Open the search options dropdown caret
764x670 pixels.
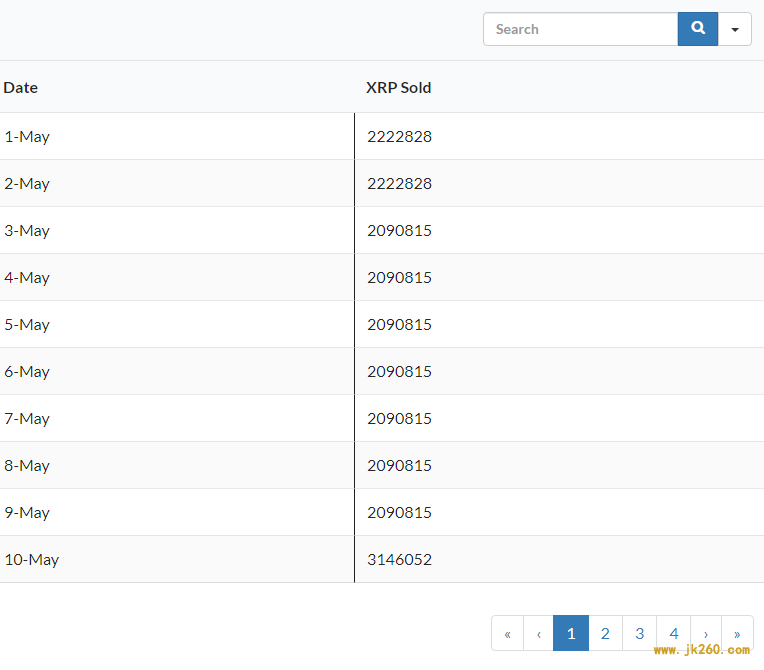[x=735, y=29]
